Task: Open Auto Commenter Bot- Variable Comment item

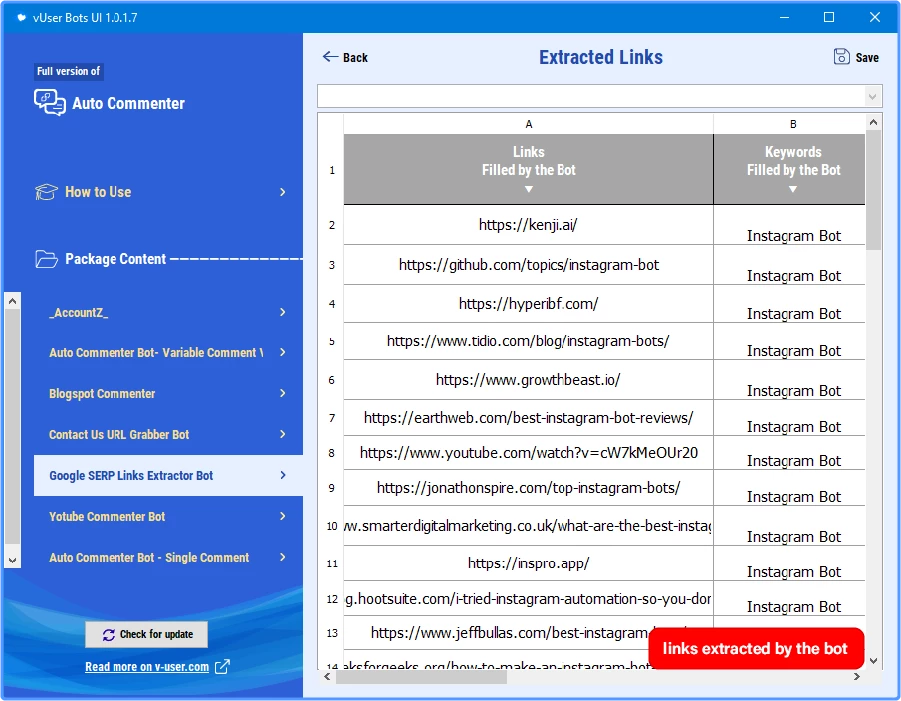Action: click(156, 353)
